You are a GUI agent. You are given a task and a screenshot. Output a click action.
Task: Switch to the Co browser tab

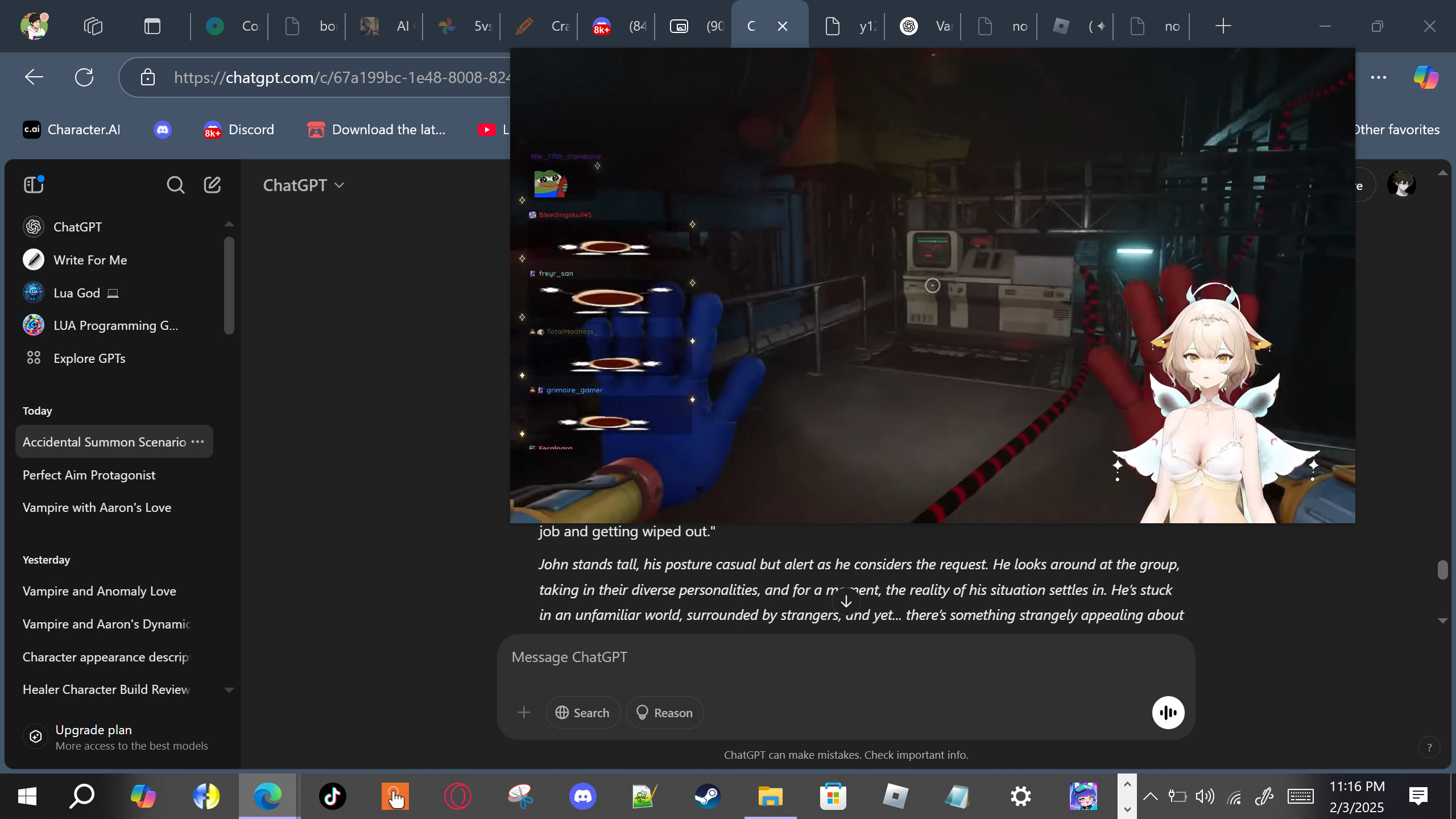(230, 26)
